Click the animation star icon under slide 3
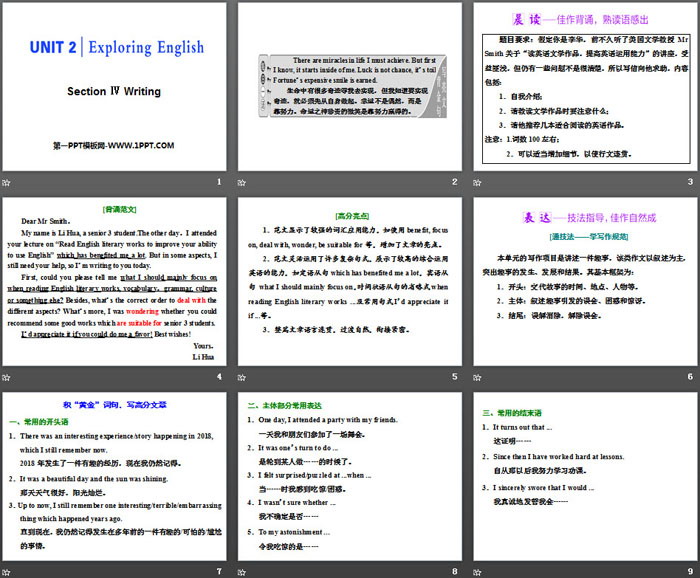Image resolution: width=700 pixels, height=578 pixels. click(x=478, y=181)
